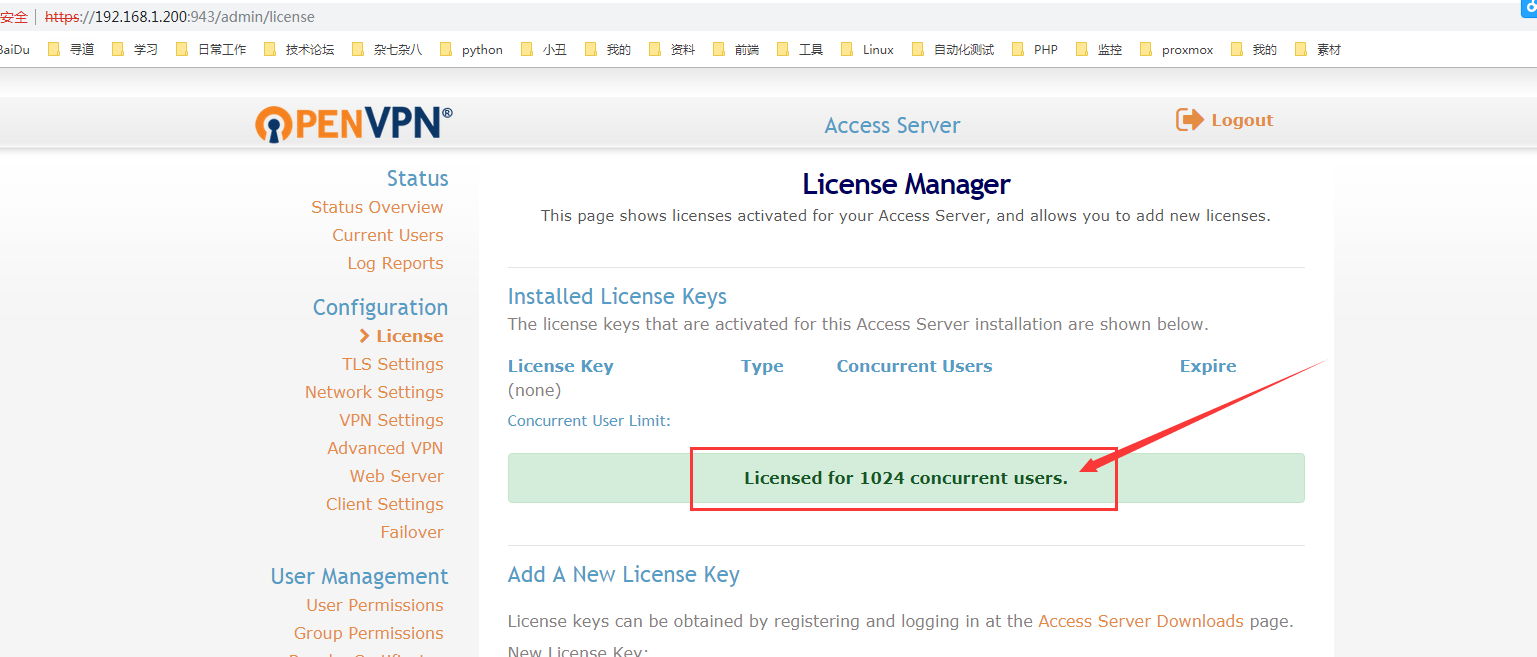Open the 自动化测试 bookmark folder
The image size is (1537, 657).
click(953, 49)
